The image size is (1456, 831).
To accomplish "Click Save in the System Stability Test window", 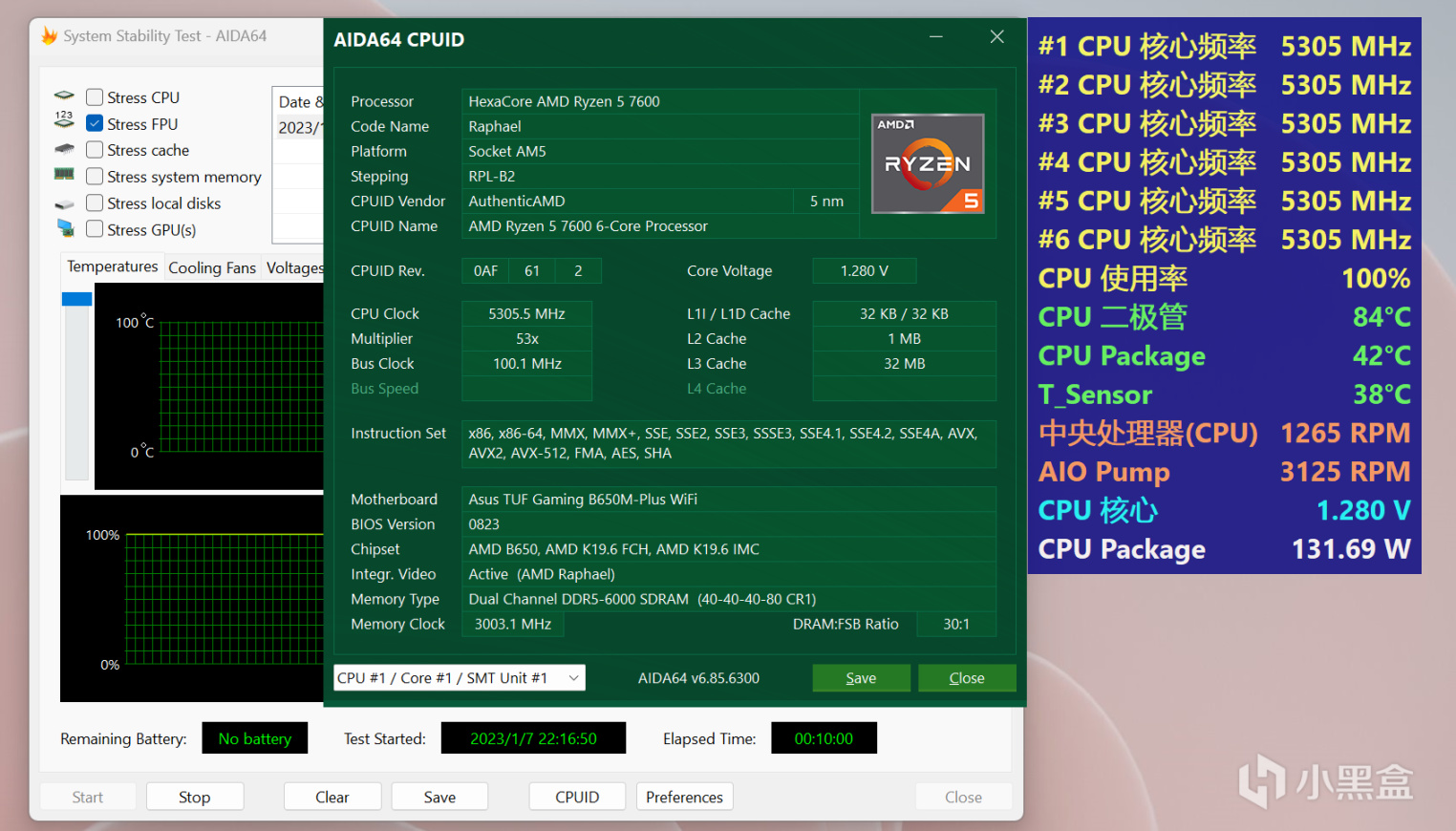I will 439,797.
